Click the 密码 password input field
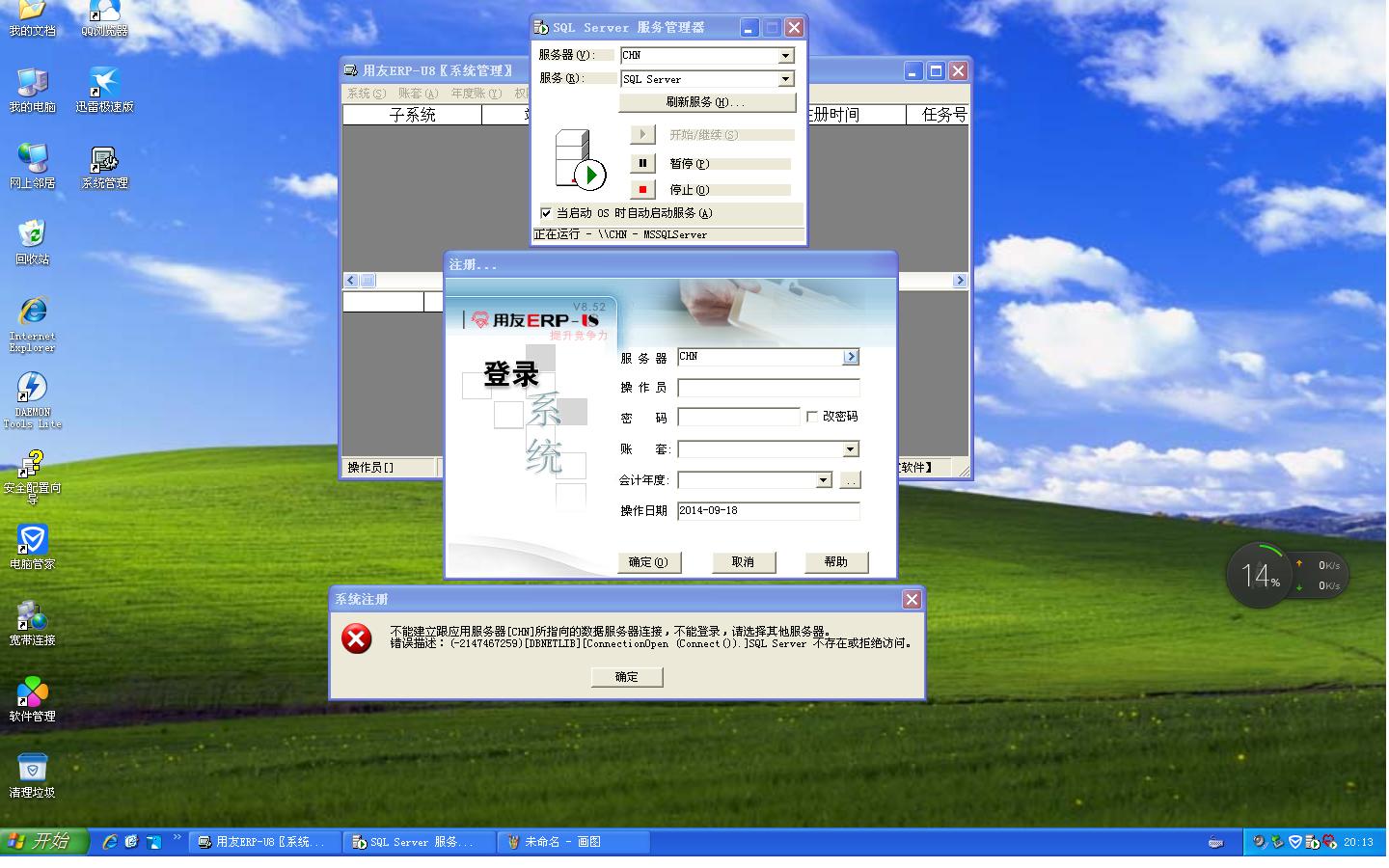 click(x=739, y=417)
